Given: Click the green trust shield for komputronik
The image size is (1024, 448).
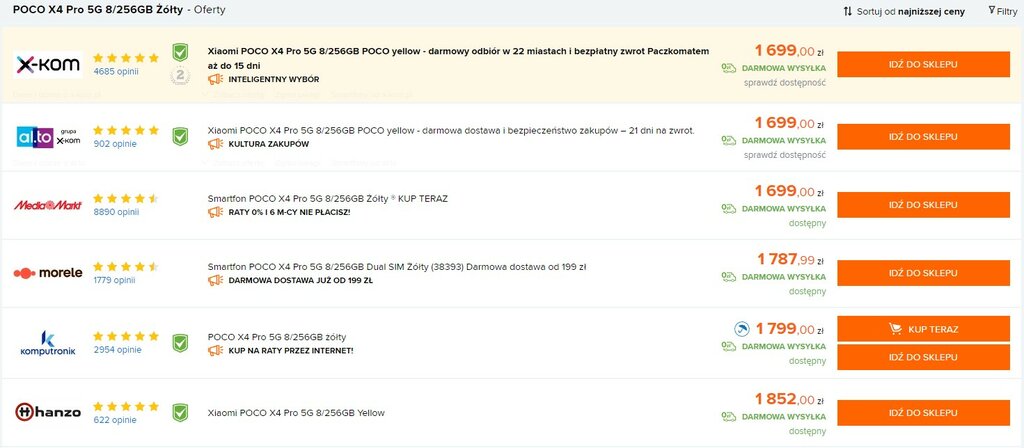Looking at the screenshot, I should 180,343.
